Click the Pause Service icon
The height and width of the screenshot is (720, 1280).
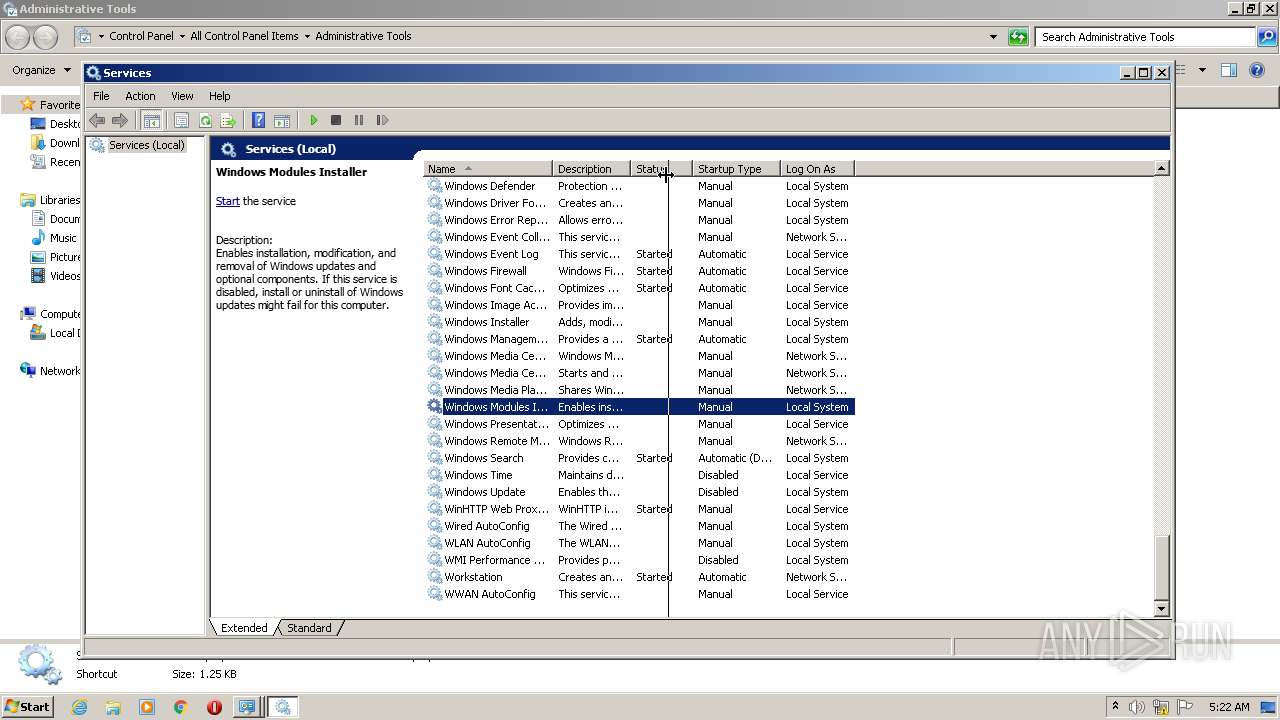[359, 120]
